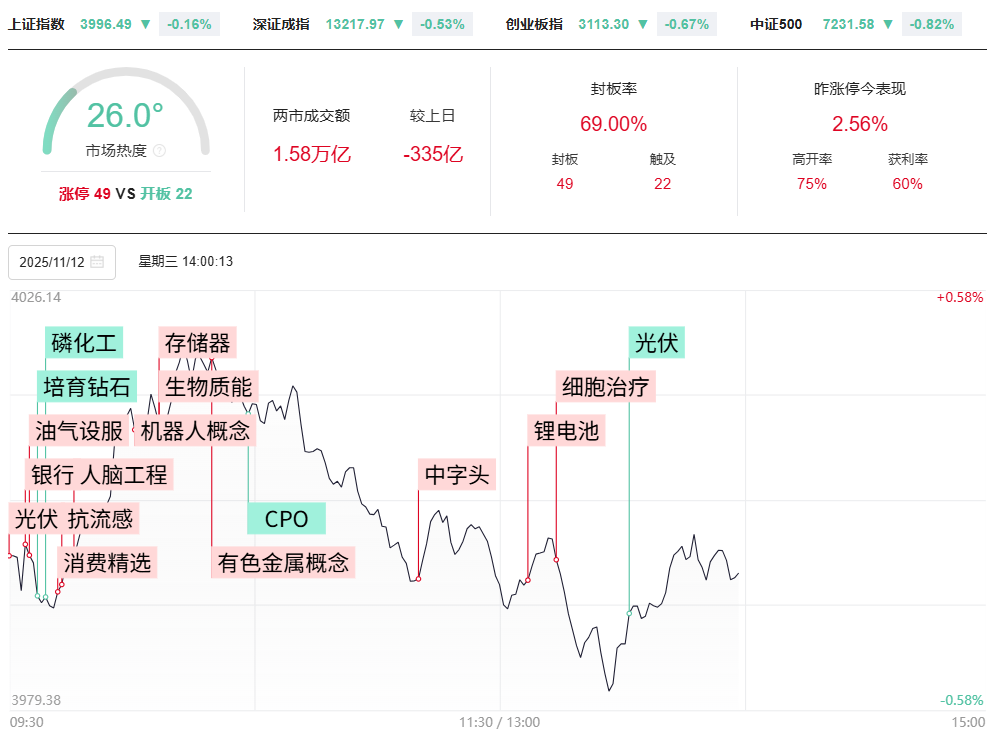Click the 中字头 sector marker
The width and height of the screenshot is (992, 735).
click(x=457, y=475)
